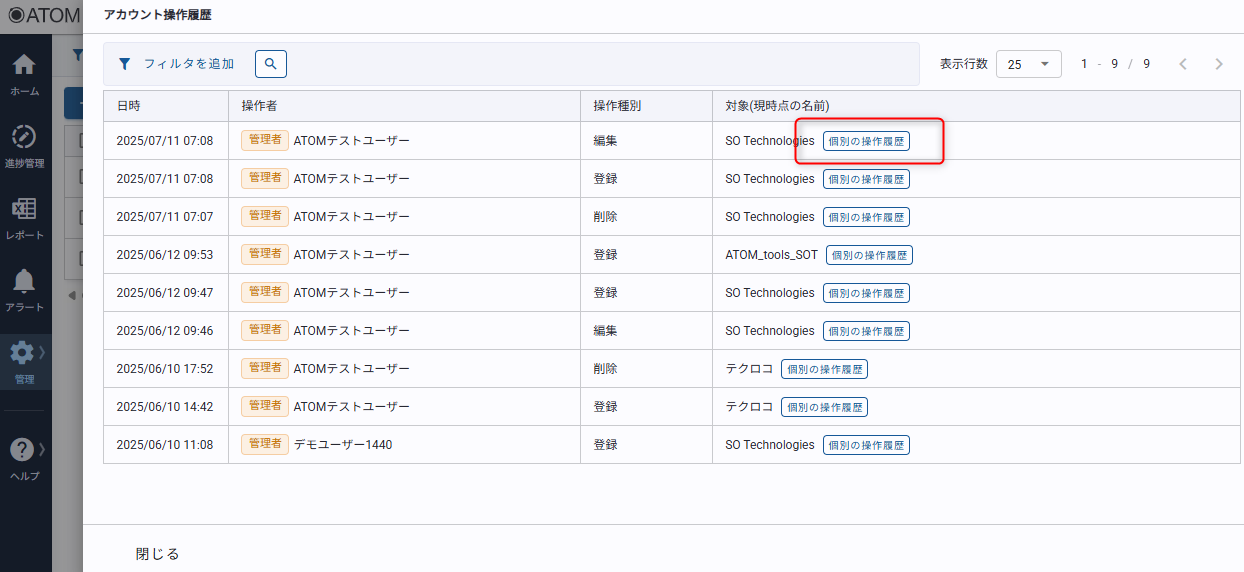Click フィルタを追加 to add a filter
Image resolution: width=1244 pixels, height=572 pixels.
coord(188,64)
